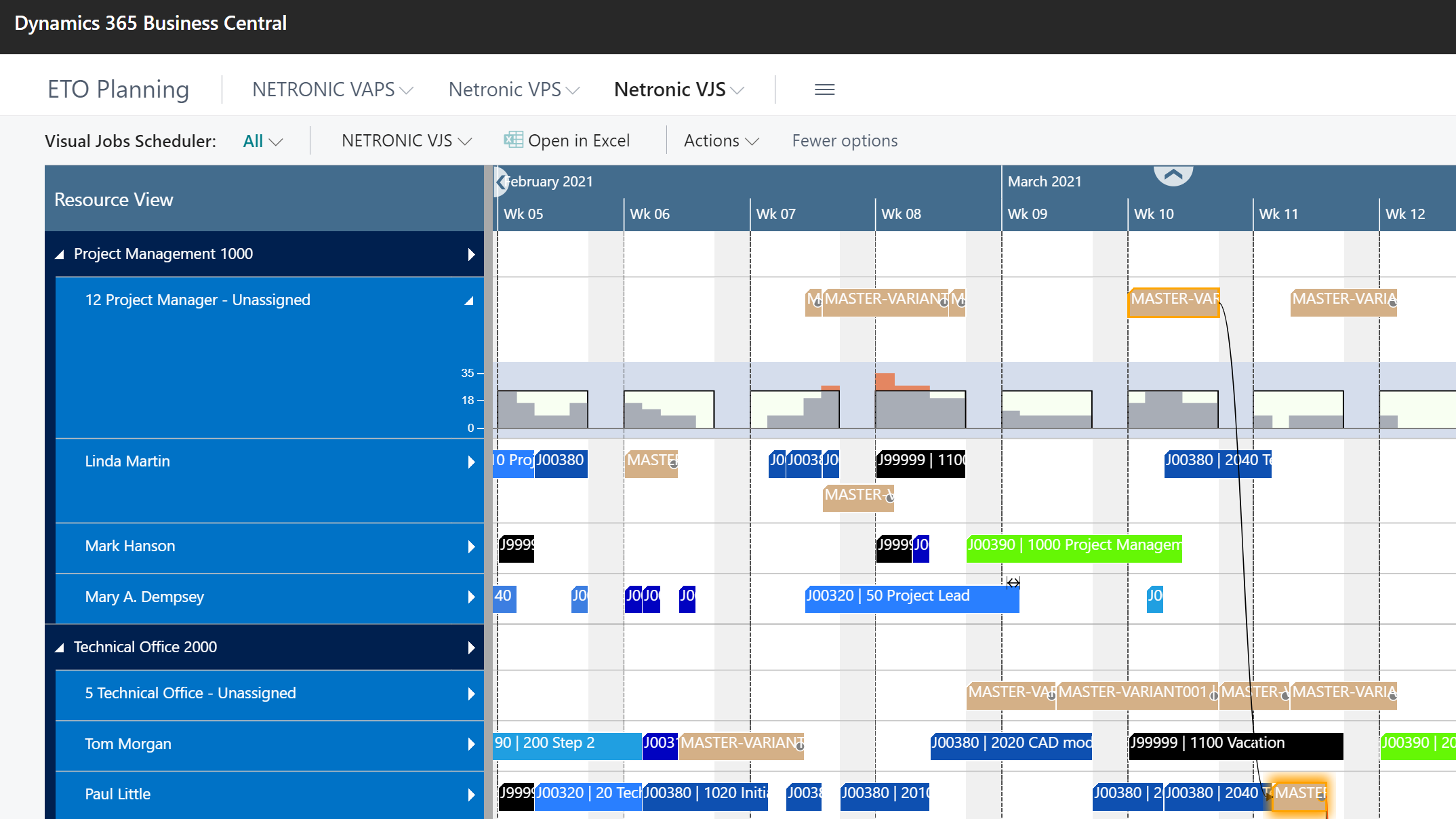
Task: Select the ETO Planning menu item
Action: [117, 88]
